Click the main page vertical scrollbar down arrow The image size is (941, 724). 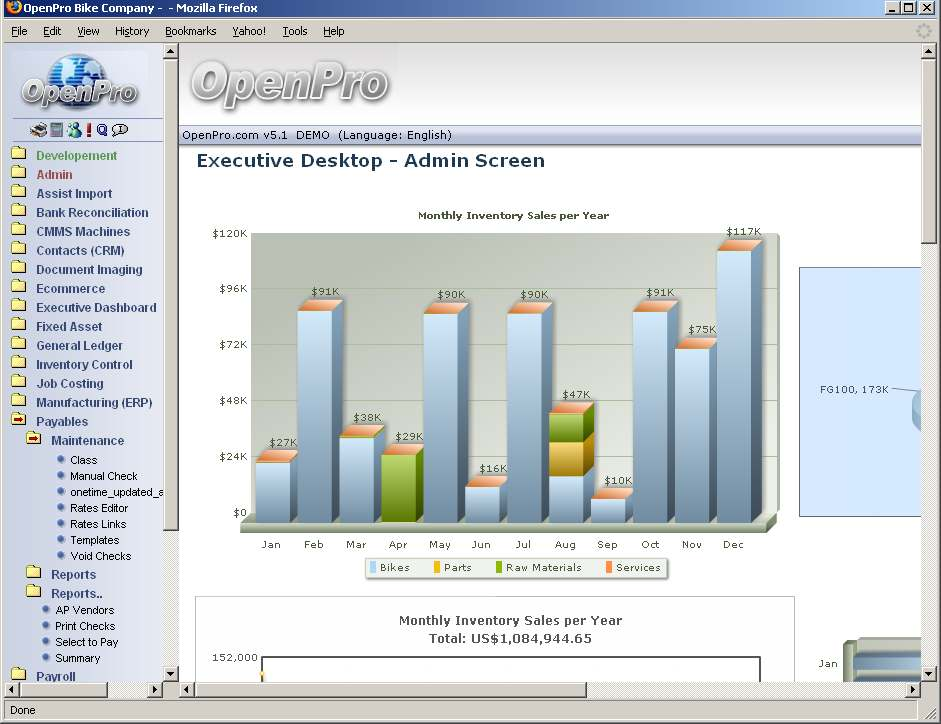928,674
